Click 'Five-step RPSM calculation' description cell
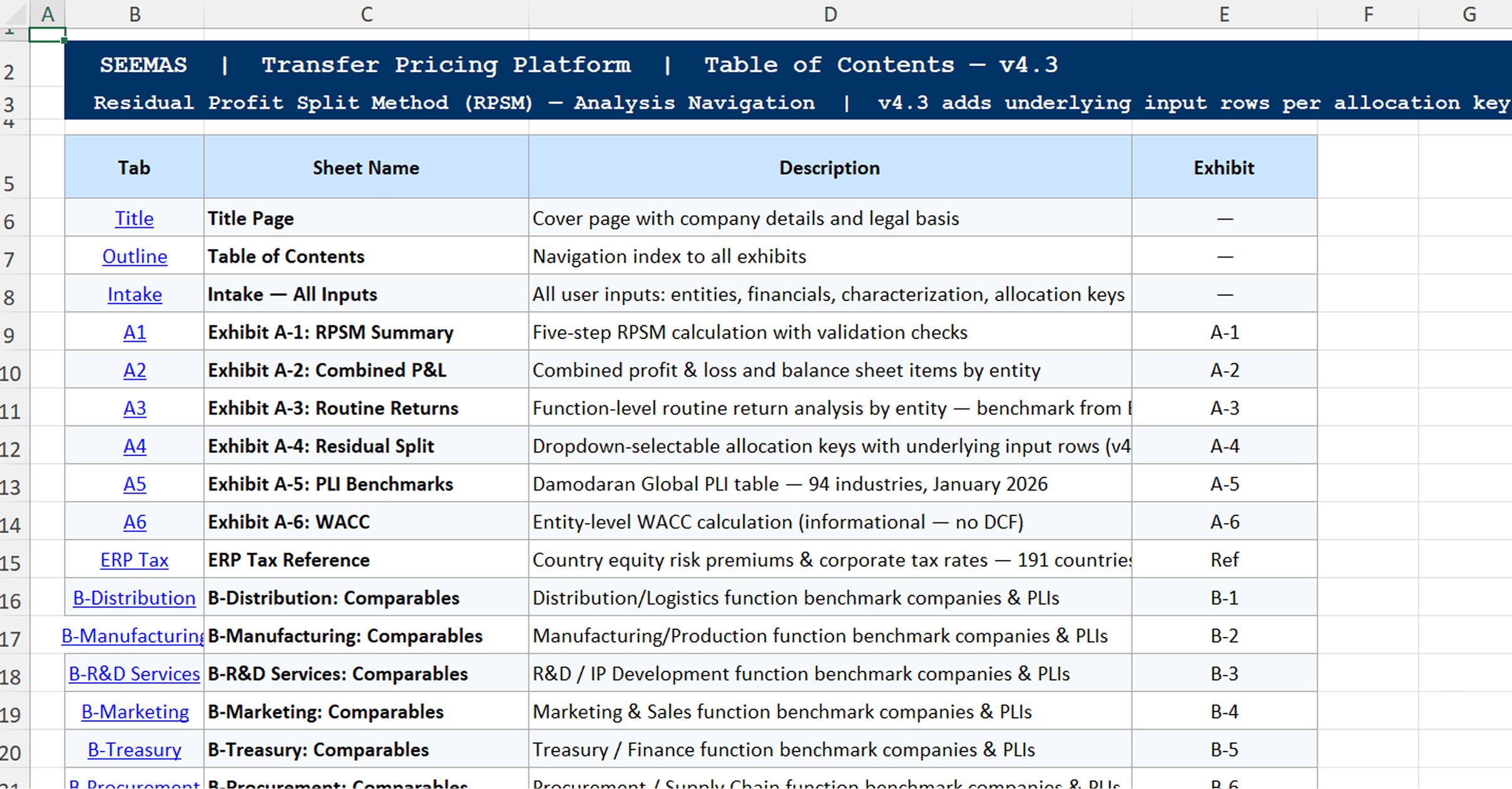1512x789 pixels. [830, 332]
